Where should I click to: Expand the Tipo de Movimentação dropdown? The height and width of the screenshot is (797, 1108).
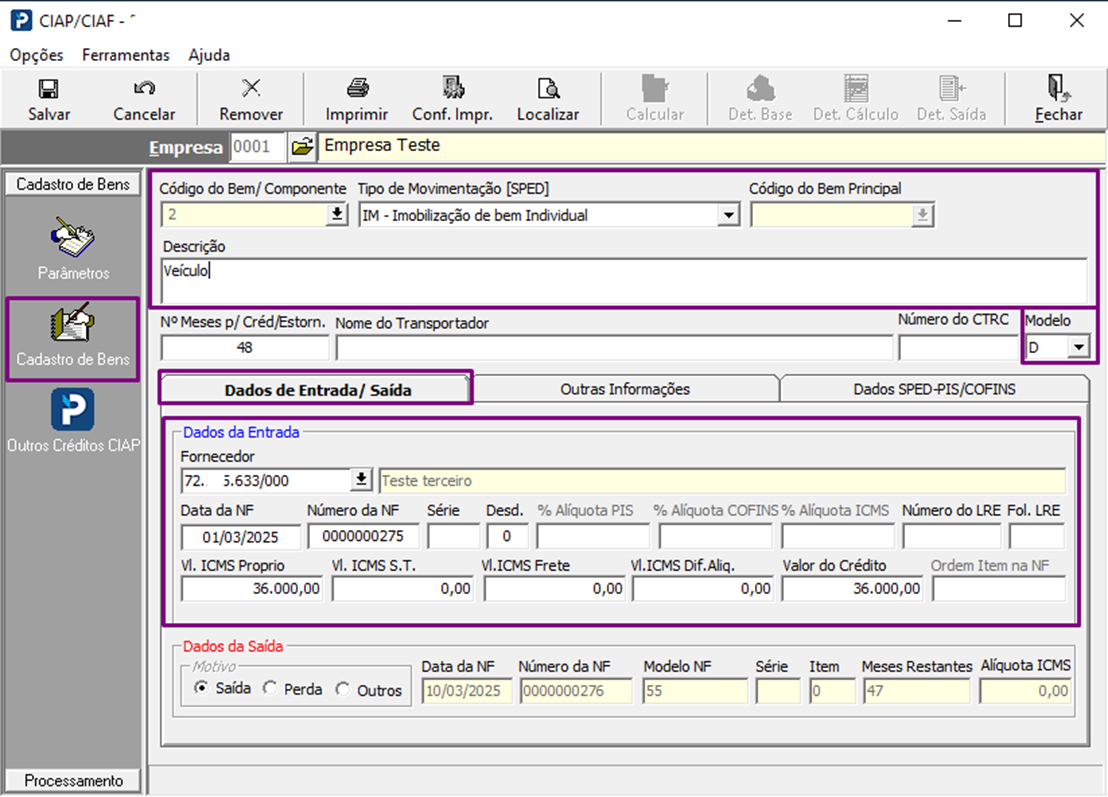[727, 215]
